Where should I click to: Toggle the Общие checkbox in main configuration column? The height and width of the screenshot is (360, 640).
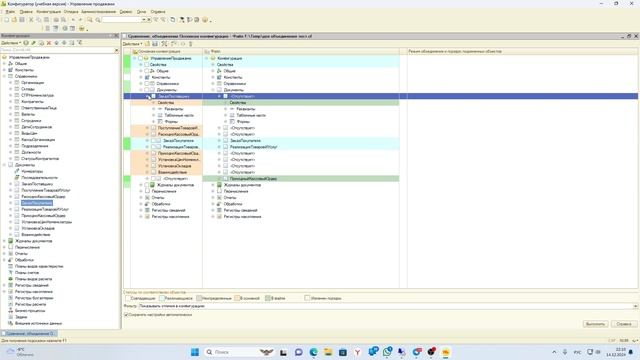146,71
